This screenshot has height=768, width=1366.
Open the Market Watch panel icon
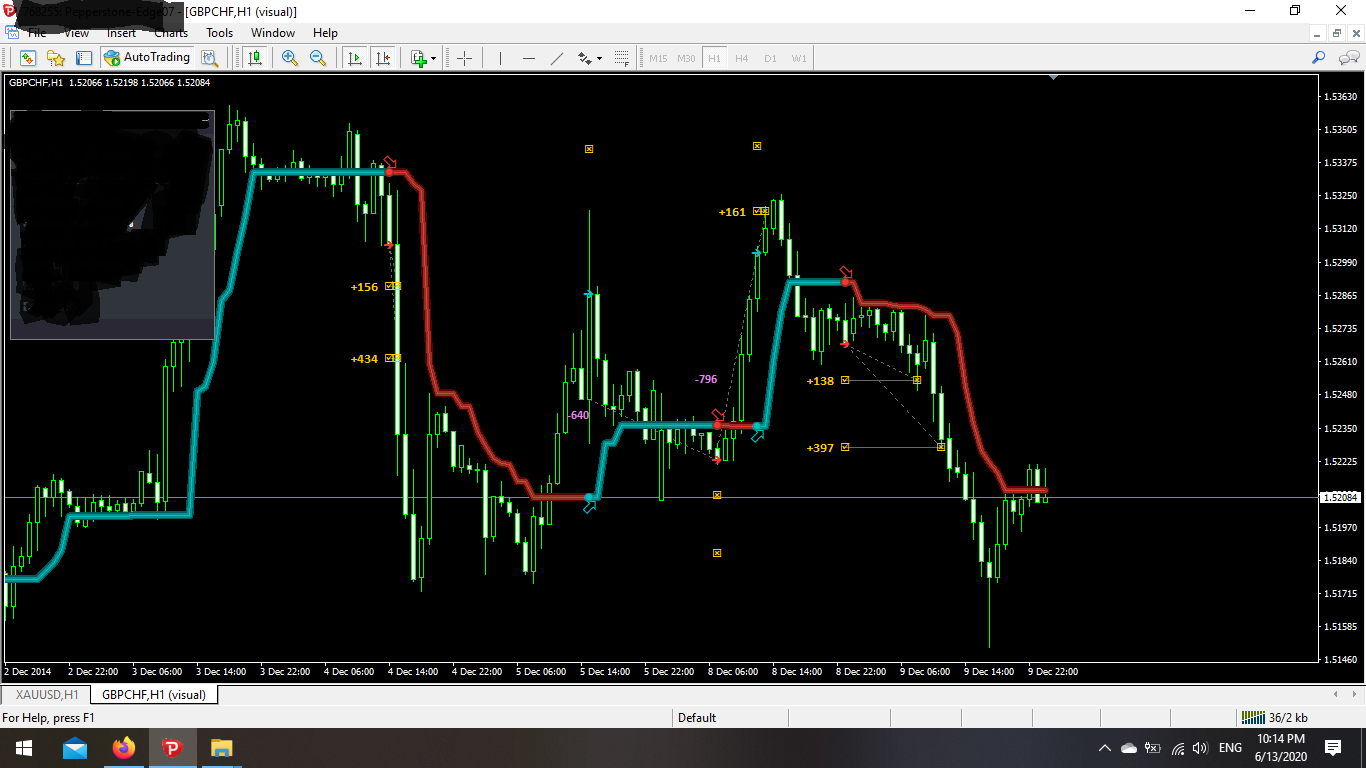pos(28,58)
